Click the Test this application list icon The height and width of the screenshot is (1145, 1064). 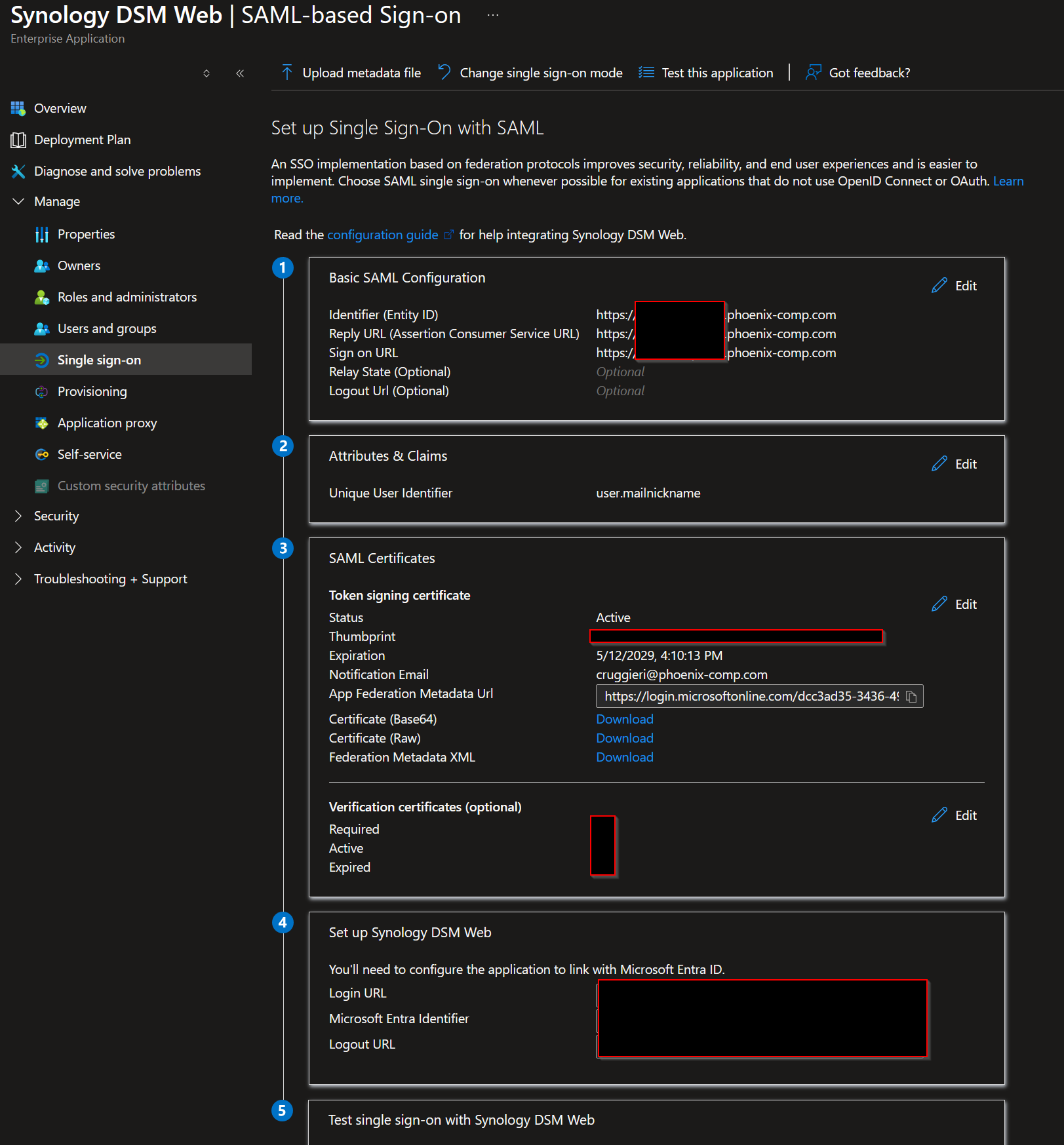646,73
